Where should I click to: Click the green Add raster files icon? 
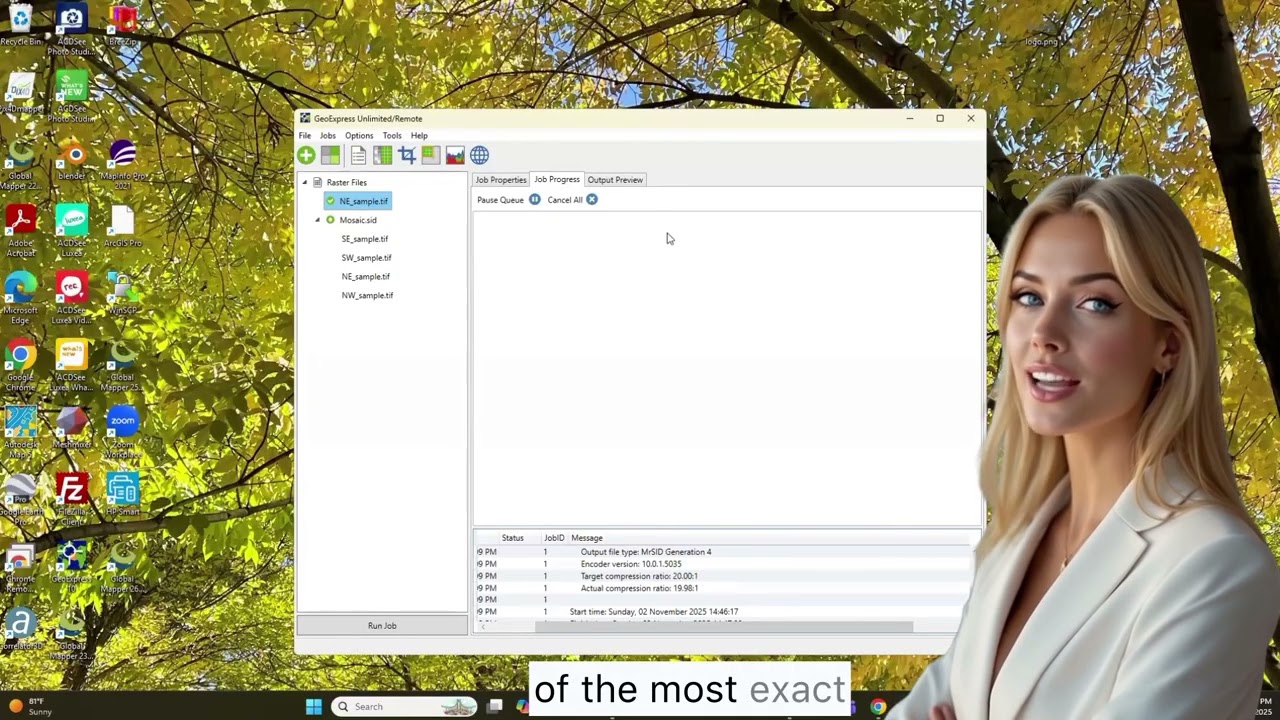point(306,155)
